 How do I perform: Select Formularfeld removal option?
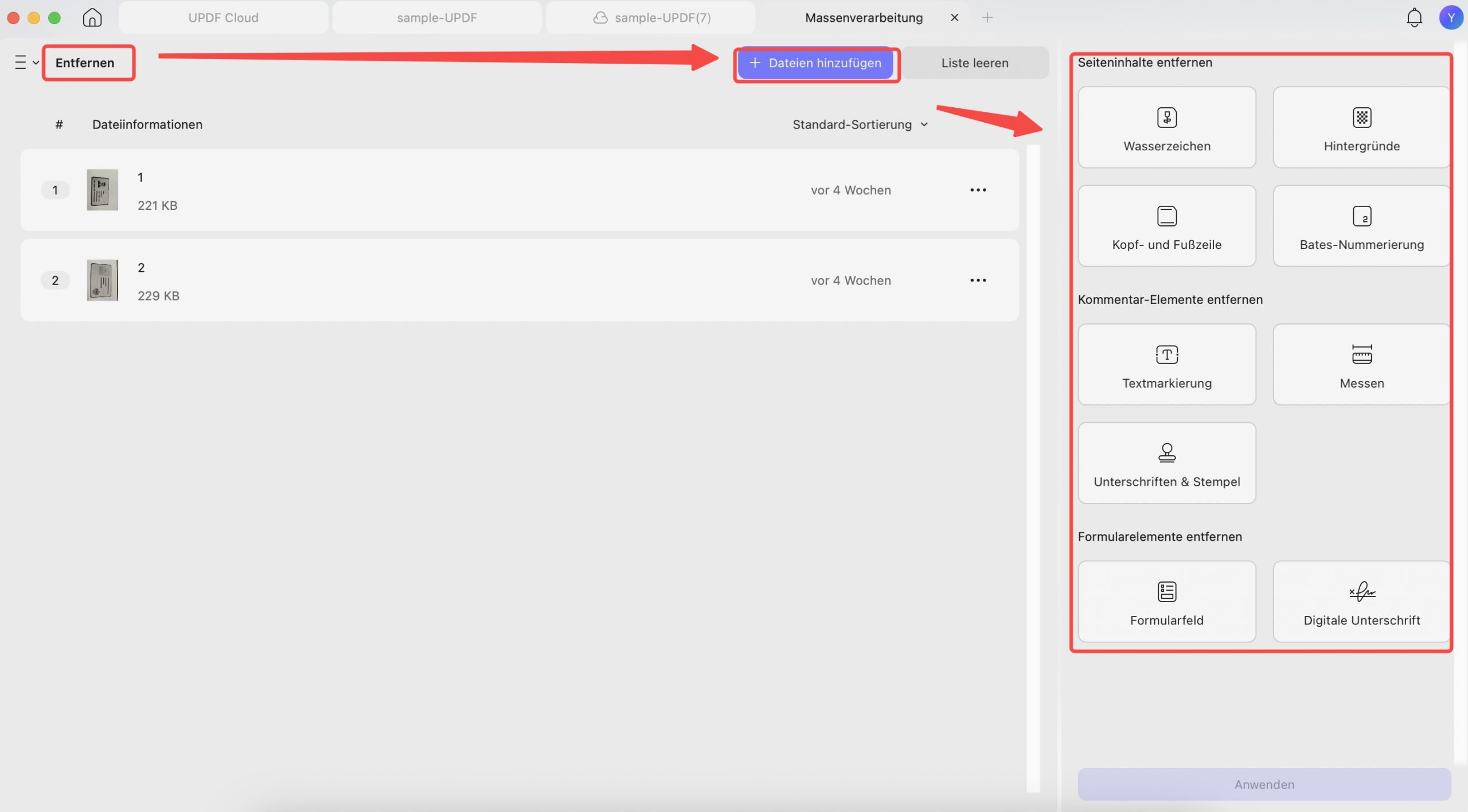click(1166, 602)
